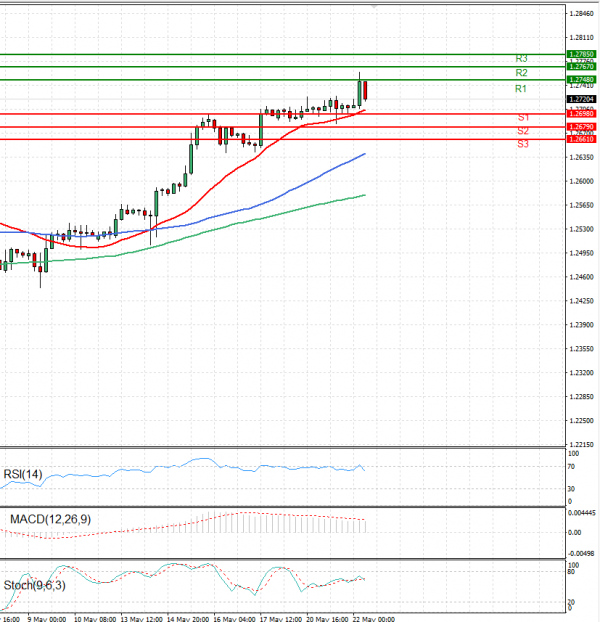Click the R3 resistance label
Image resolution: width=600 pixels, height=622 pixels.
coord(521,59)
